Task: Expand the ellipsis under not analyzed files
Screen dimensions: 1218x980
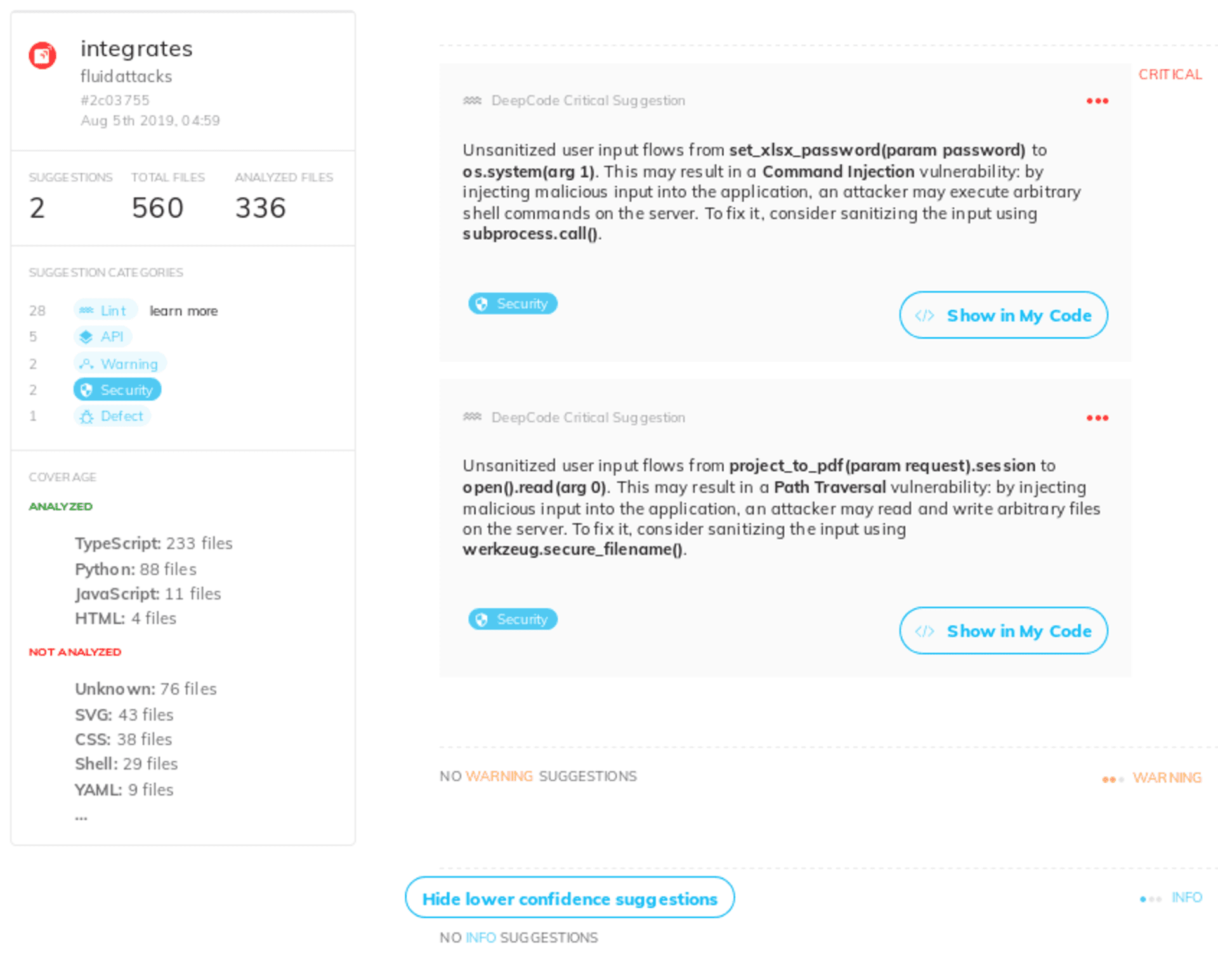Action: point(81,818)
